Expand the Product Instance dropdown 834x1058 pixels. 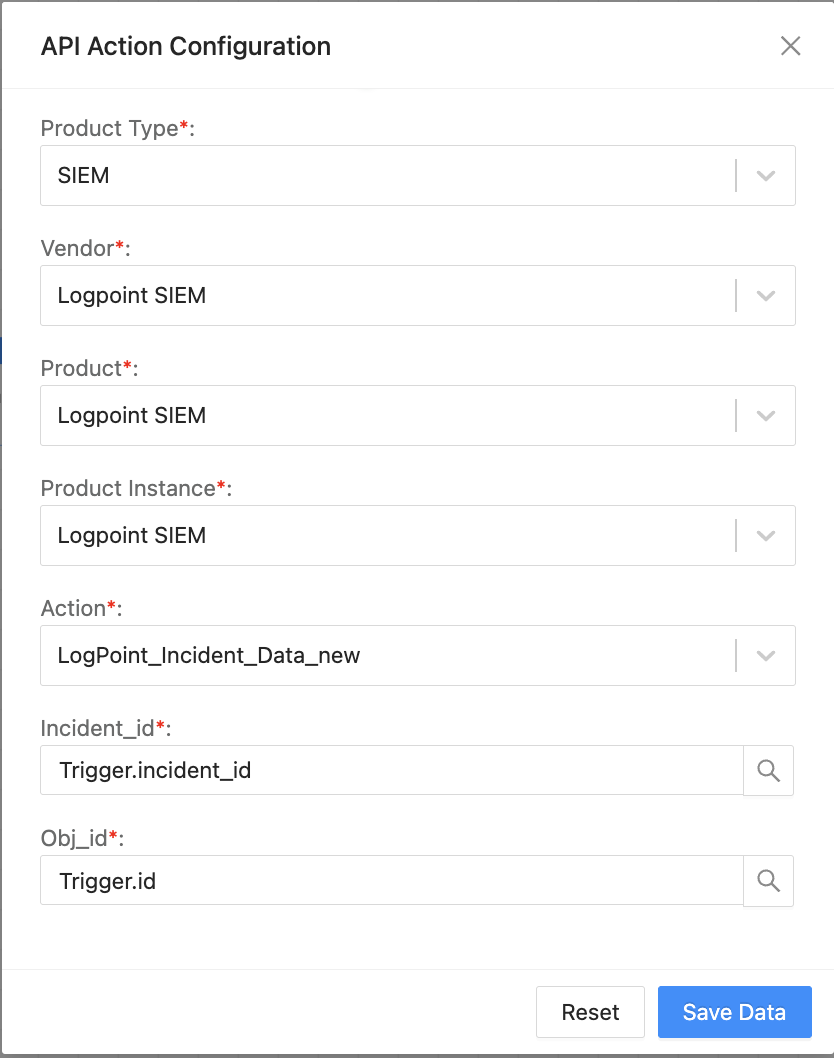pos(766,535)
